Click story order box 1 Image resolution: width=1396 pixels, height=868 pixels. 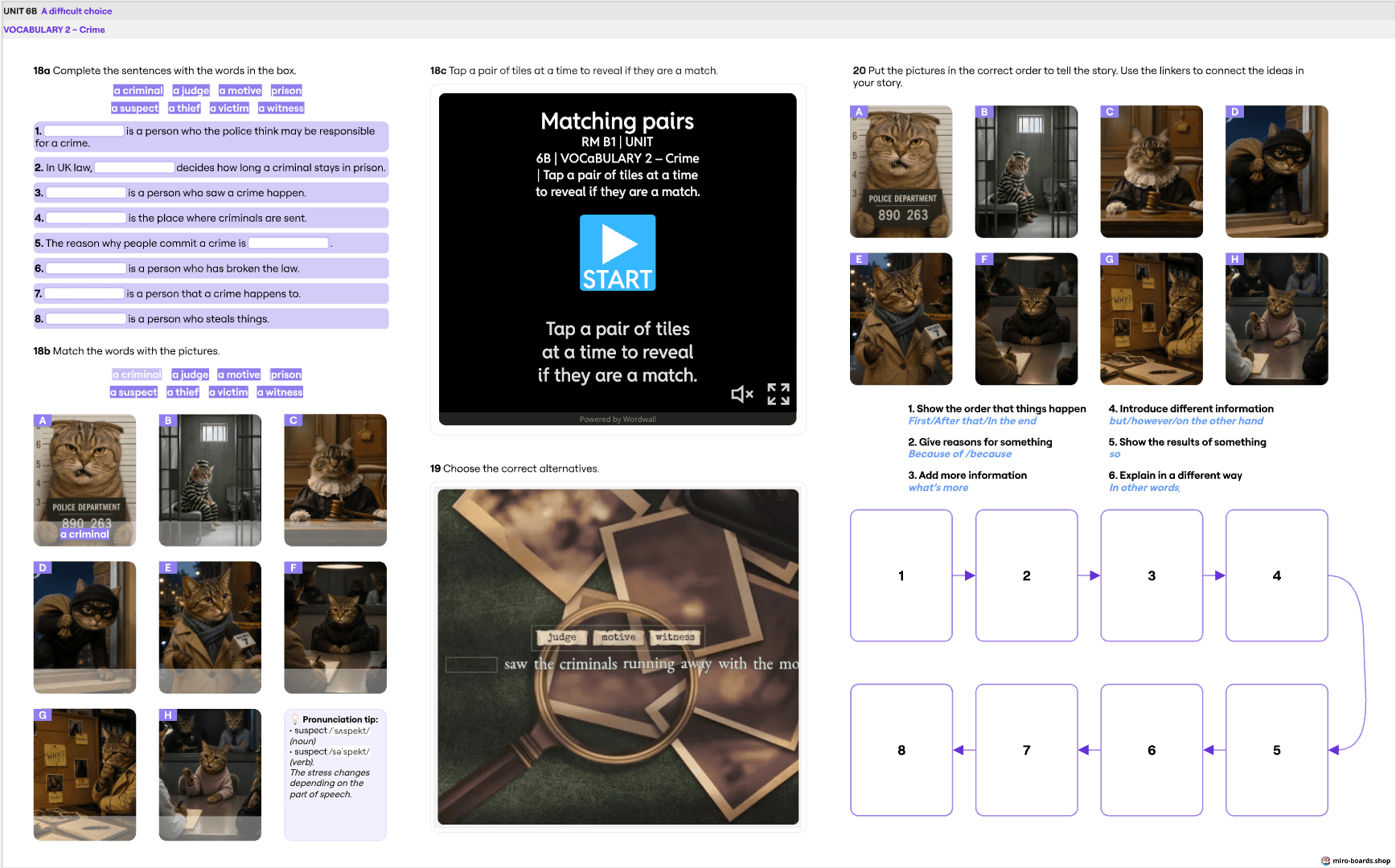[x=901, y=575]
